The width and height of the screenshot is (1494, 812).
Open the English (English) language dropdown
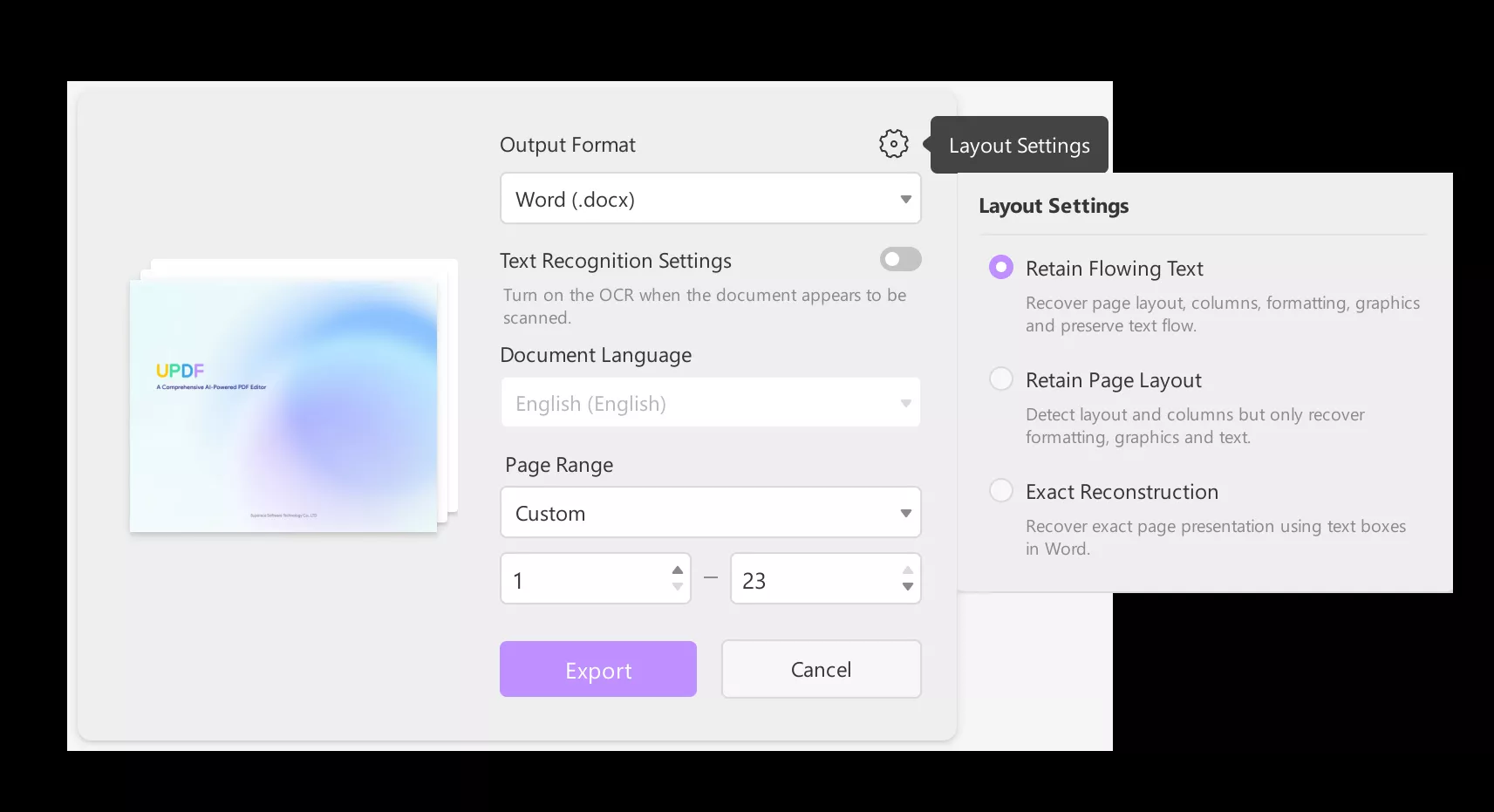(x=710, y=403)
